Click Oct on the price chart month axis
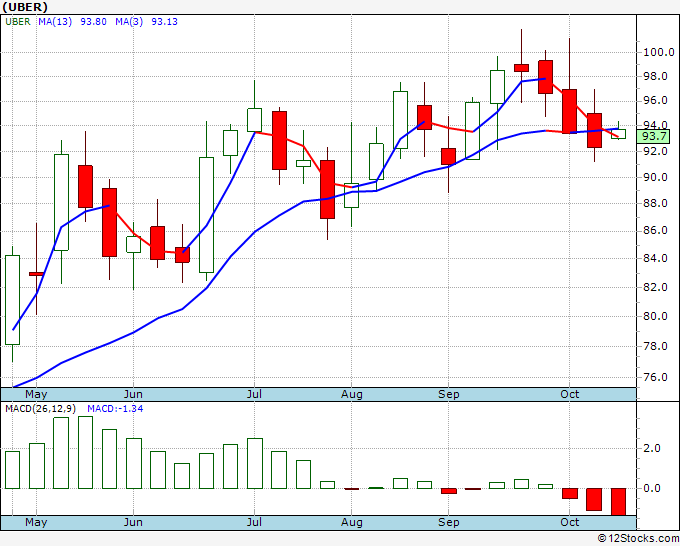 569,394
